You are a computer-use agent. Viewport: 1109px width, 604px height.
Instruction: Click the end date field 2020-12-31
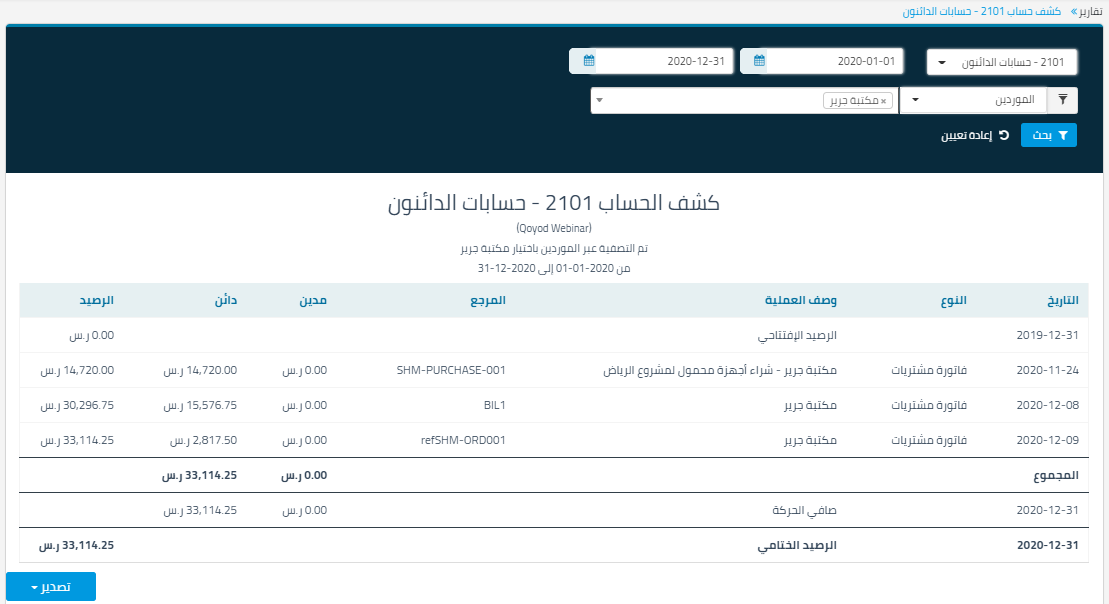point(665,61)
